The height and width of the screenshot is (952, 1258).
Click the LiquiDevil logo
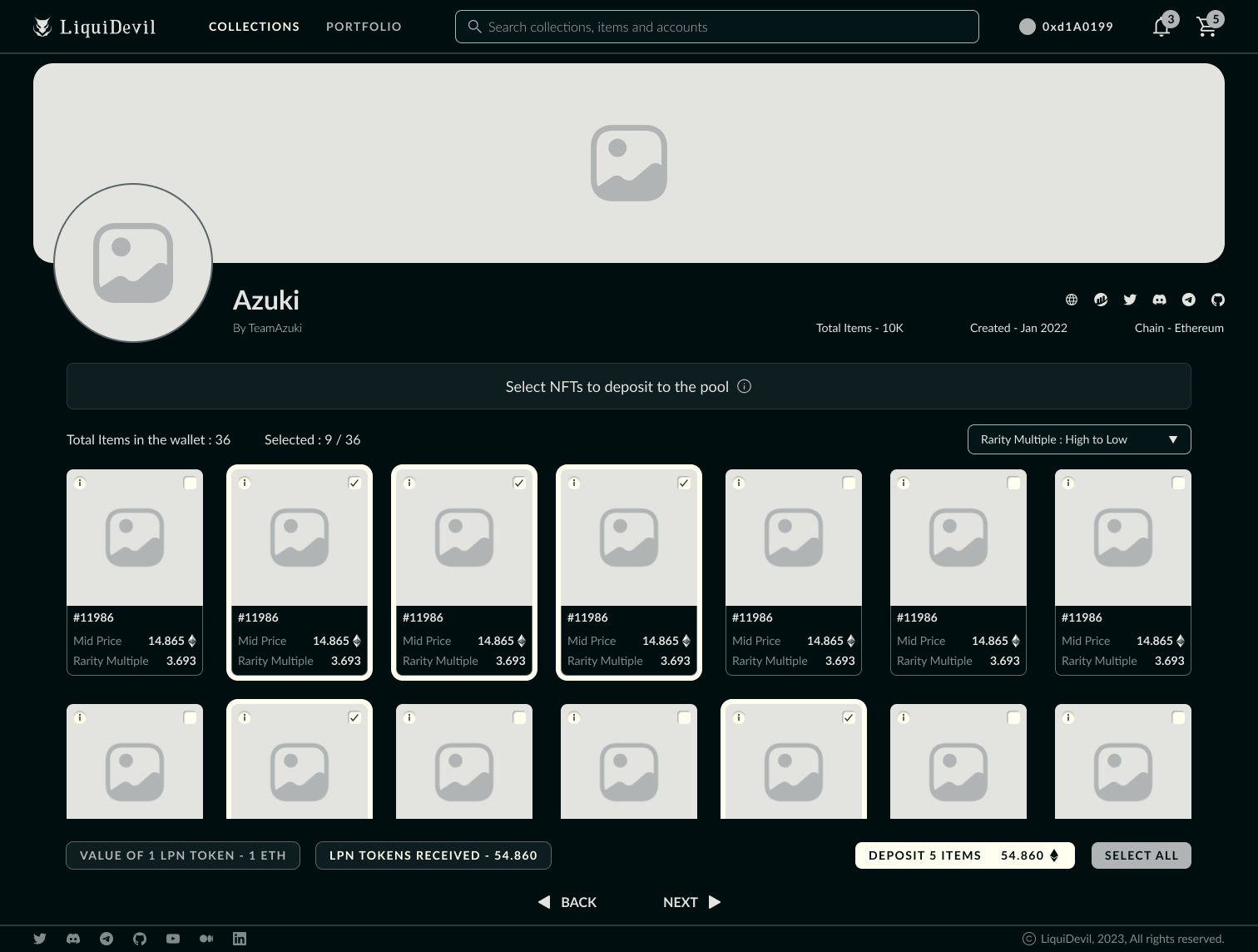[x=94, y=27]
